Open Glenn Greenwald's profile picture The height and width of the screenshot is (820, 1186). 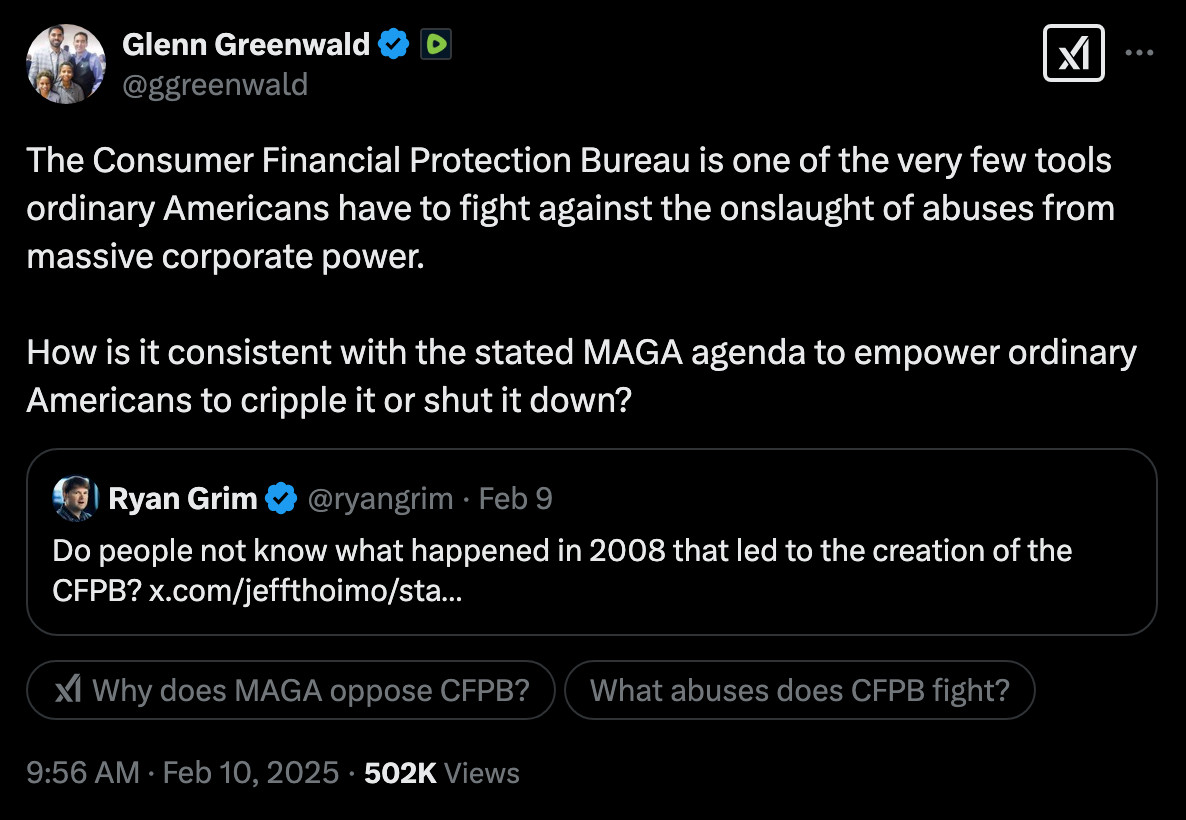click(66, 63)
